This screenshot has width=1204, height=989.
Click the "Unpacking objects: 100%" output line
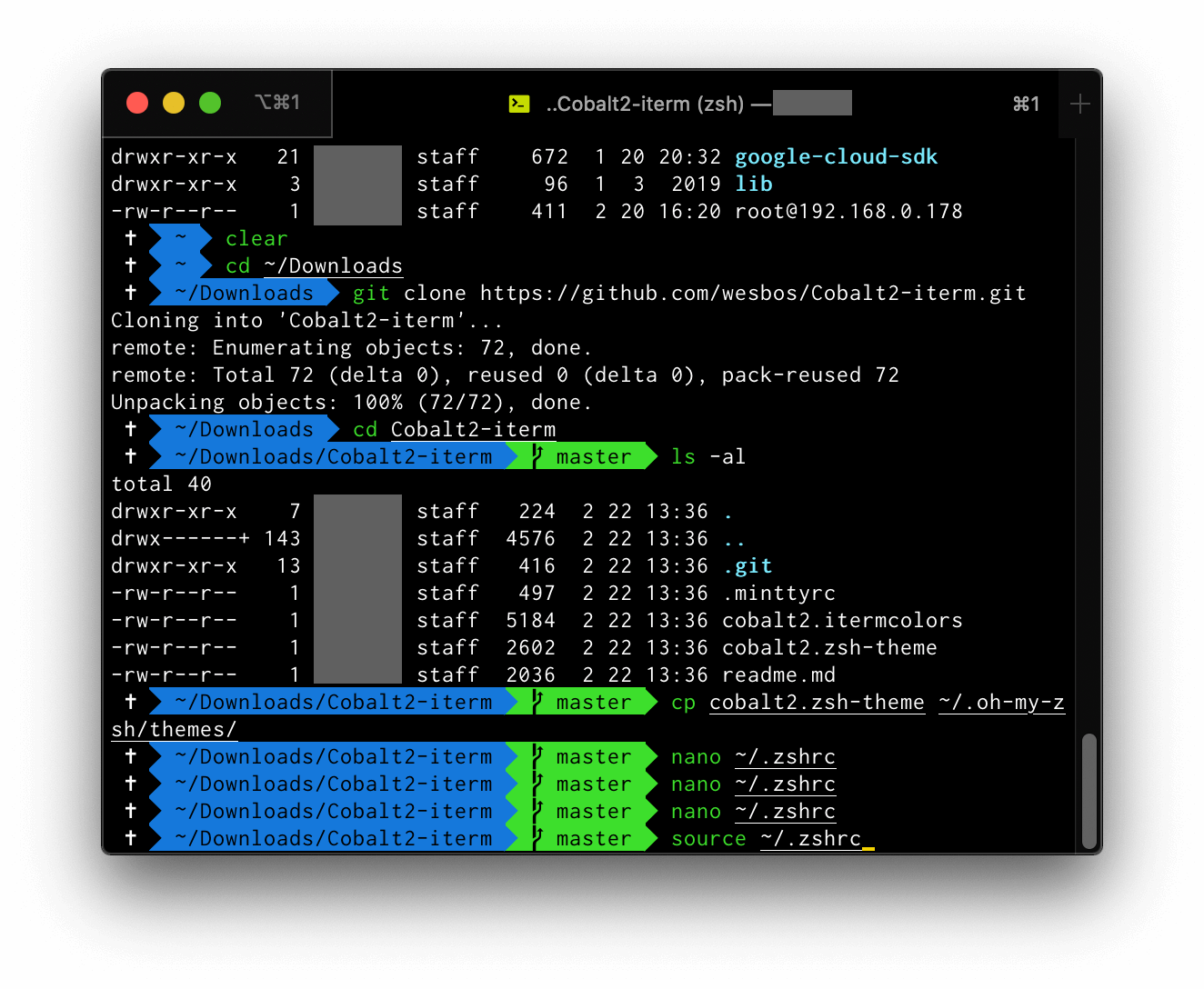pos(351,403)
